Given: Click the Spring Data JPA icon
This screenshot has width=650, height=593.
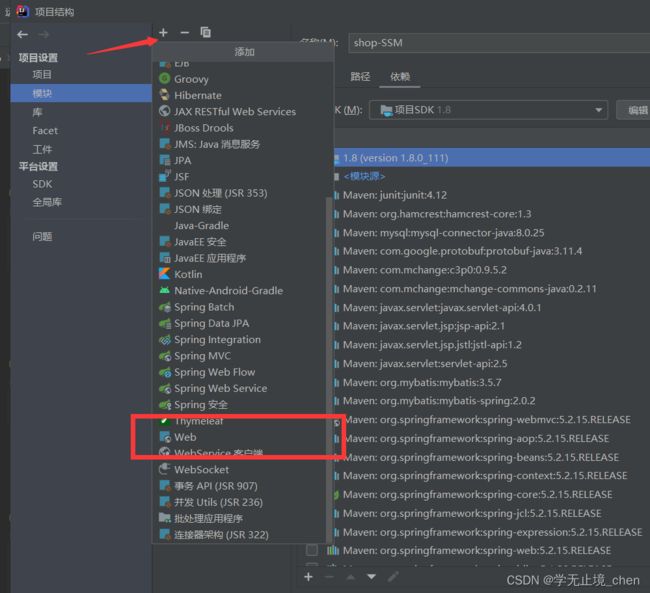Looking at the screenshot, I should tap(165, 323).
